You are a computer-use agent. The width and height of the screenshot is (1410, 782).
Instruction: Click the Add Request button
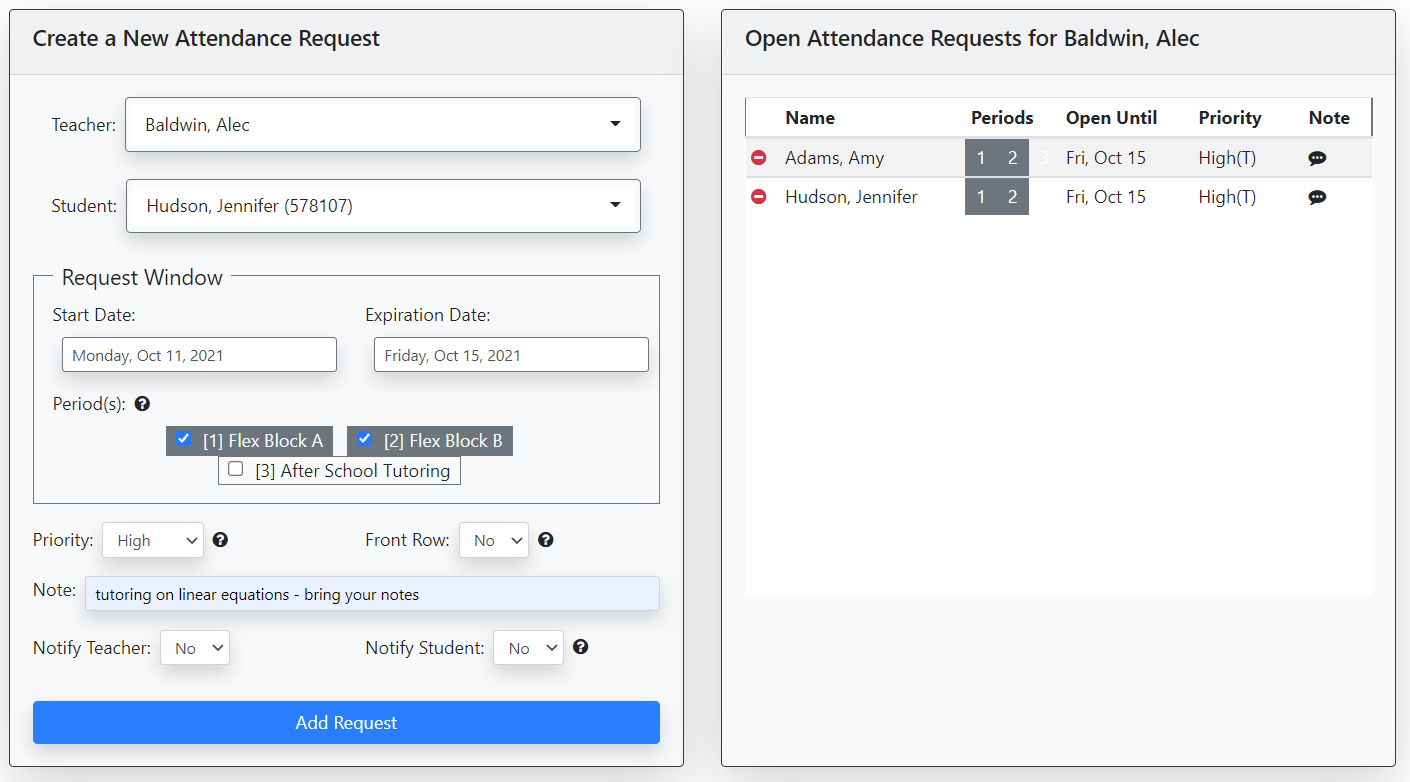(346, 722)
